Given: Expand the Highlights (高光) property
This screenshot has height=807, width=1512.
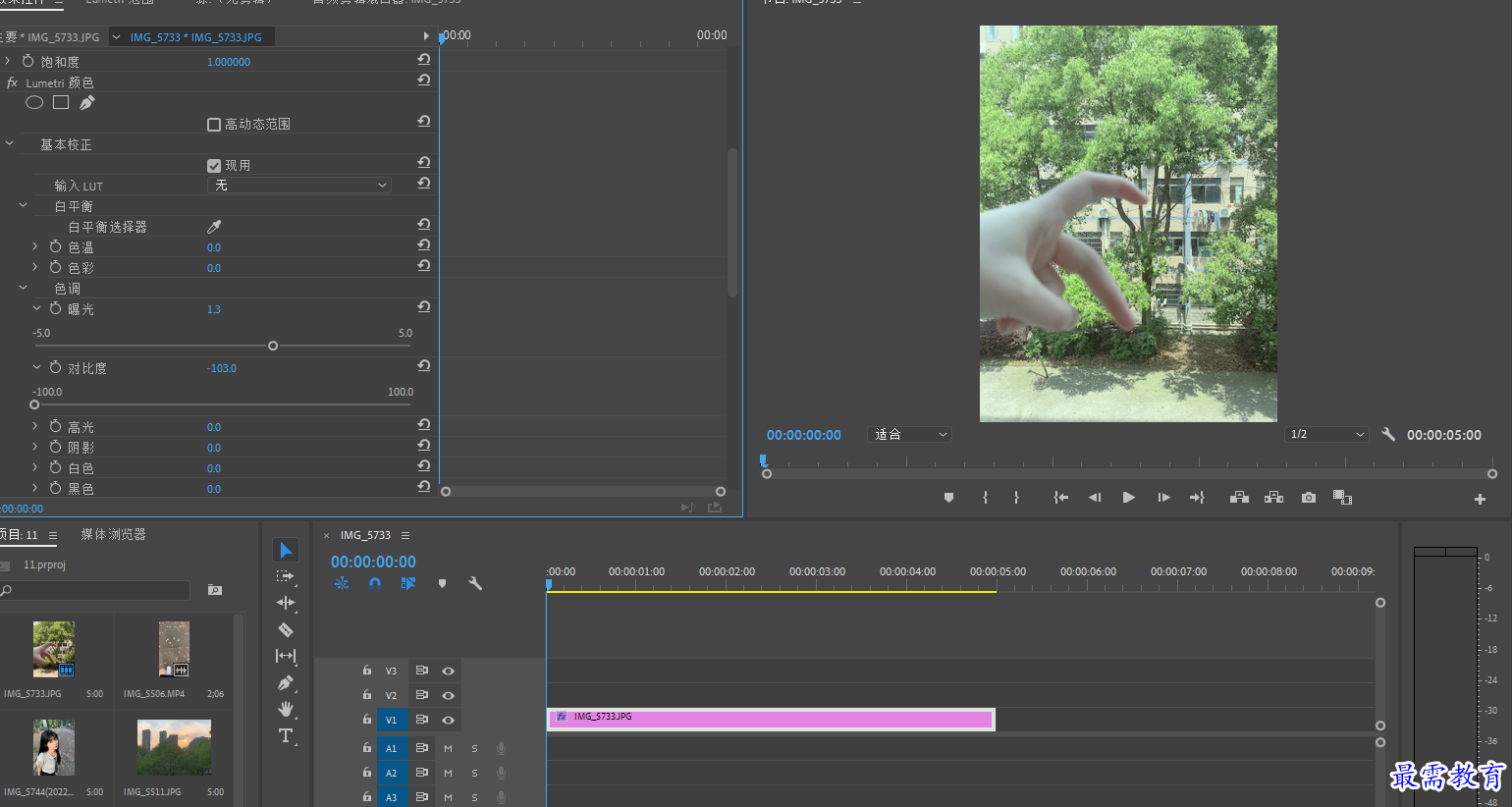Looking at the screenshot, I should tap(34, 426).
